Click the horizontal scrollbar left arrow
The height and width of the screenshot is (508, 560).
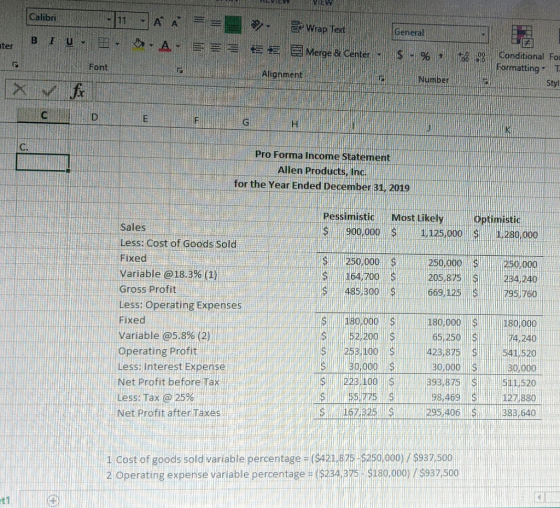pos(540,497)
